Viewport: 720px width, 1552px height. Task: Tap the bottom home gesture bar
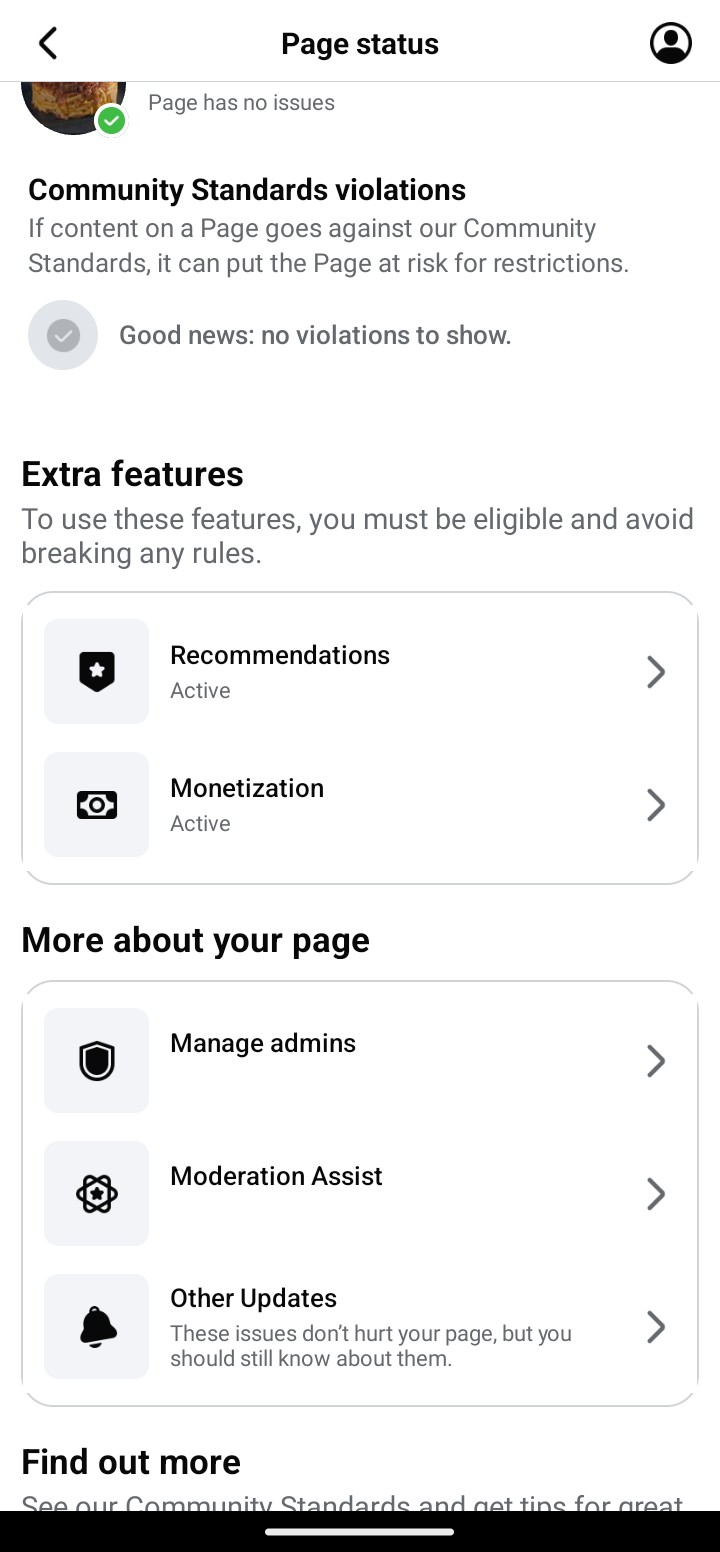(x=360, y=1531)
